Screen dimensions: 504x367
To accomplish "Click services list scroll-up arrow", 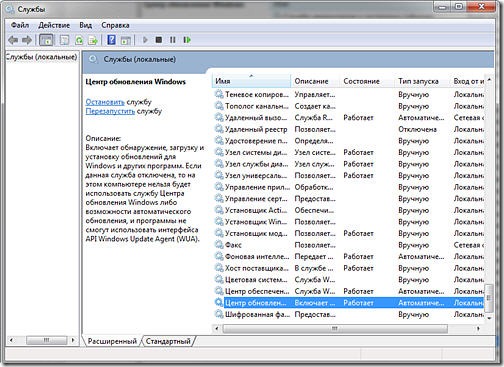I will click(x=489, y=80).
